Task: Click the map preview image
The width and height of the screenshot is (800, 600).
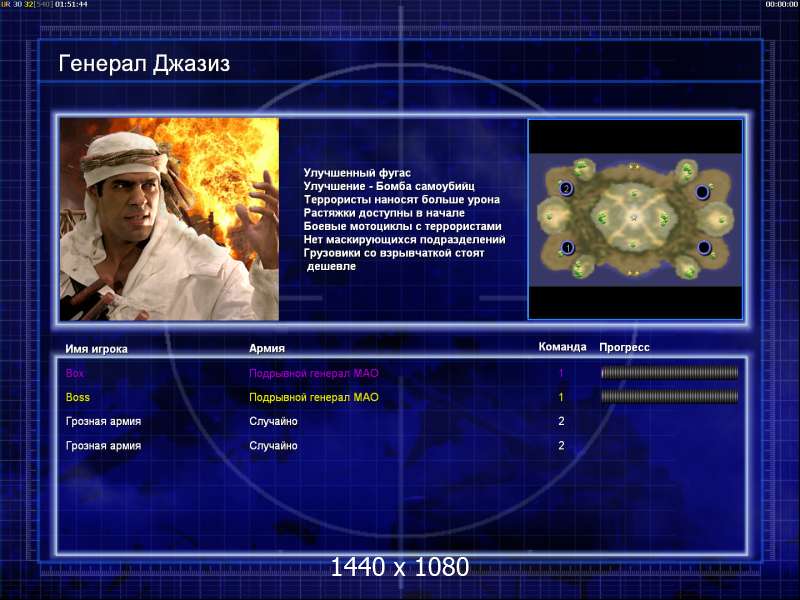Action: tap(635, 219)
